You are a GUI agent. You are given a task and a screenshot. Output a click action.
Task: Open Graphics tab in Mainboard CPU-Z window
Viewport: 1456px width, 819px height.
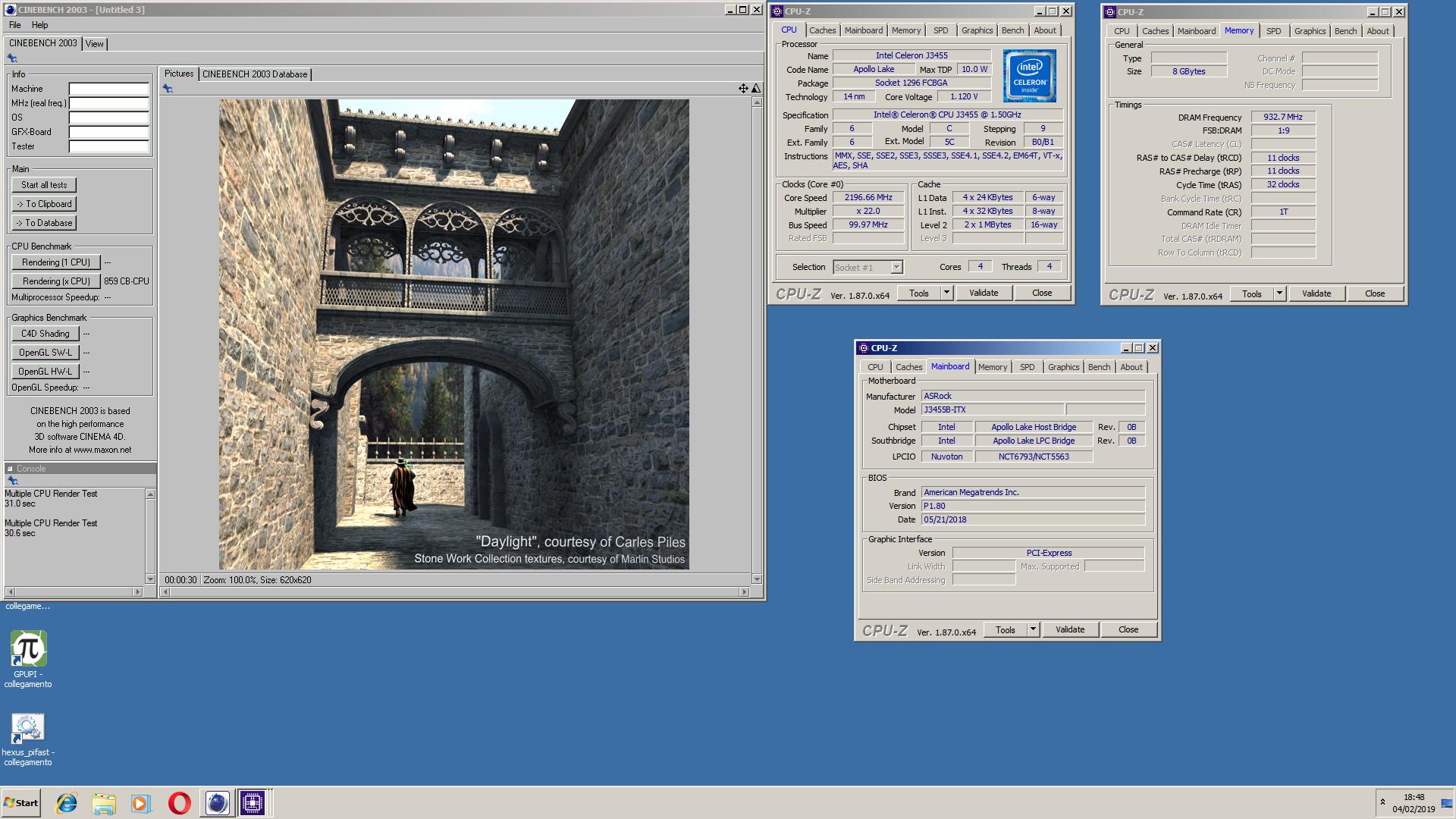click(x=1063, y=367)
